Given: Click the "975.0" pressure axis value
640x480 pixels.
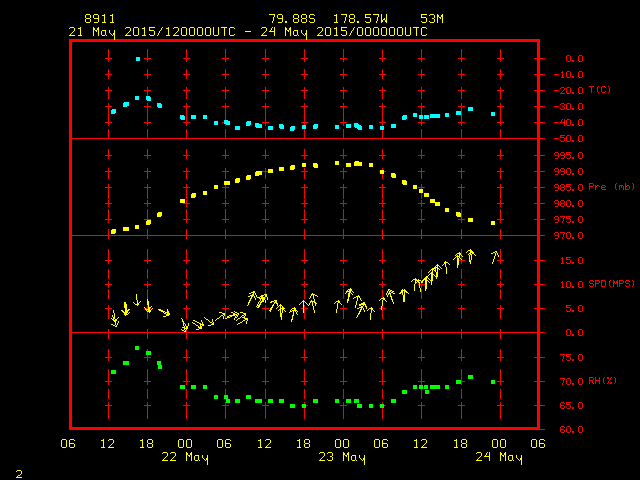Looking at the screenshot, I should [x=569, y=220].
